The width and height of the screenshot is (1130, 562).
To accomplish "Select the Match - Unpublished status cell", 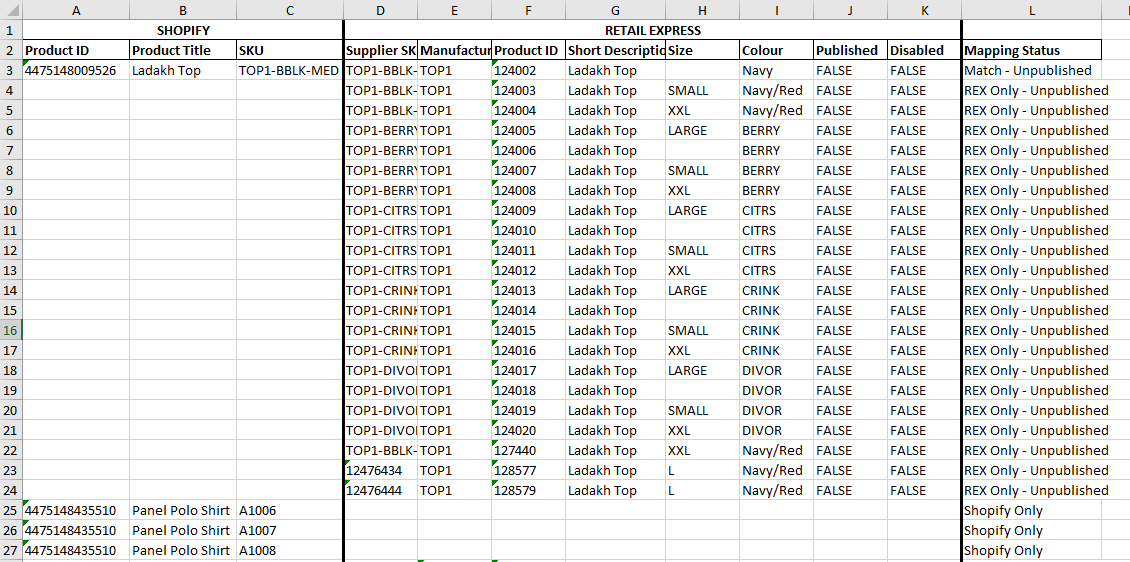I will [x=1032, y=71].
